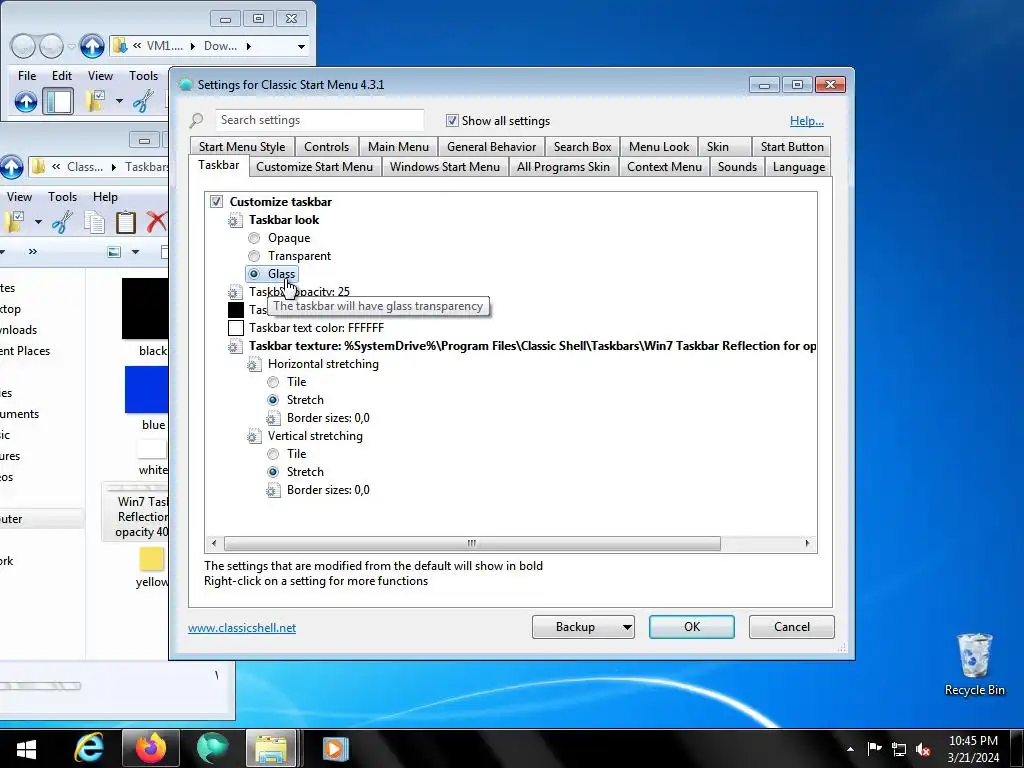Open Help menu in the Taskbars Explorer window
Screen dimensions: 1024x768
105,197
